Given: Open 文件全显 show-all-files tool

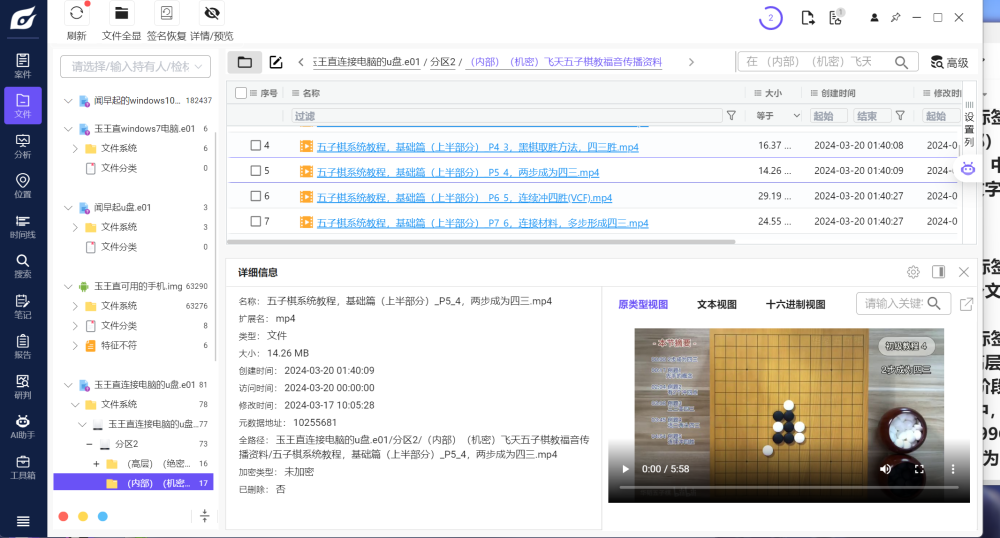Looking at the screenshot, I should click(121, 14).
